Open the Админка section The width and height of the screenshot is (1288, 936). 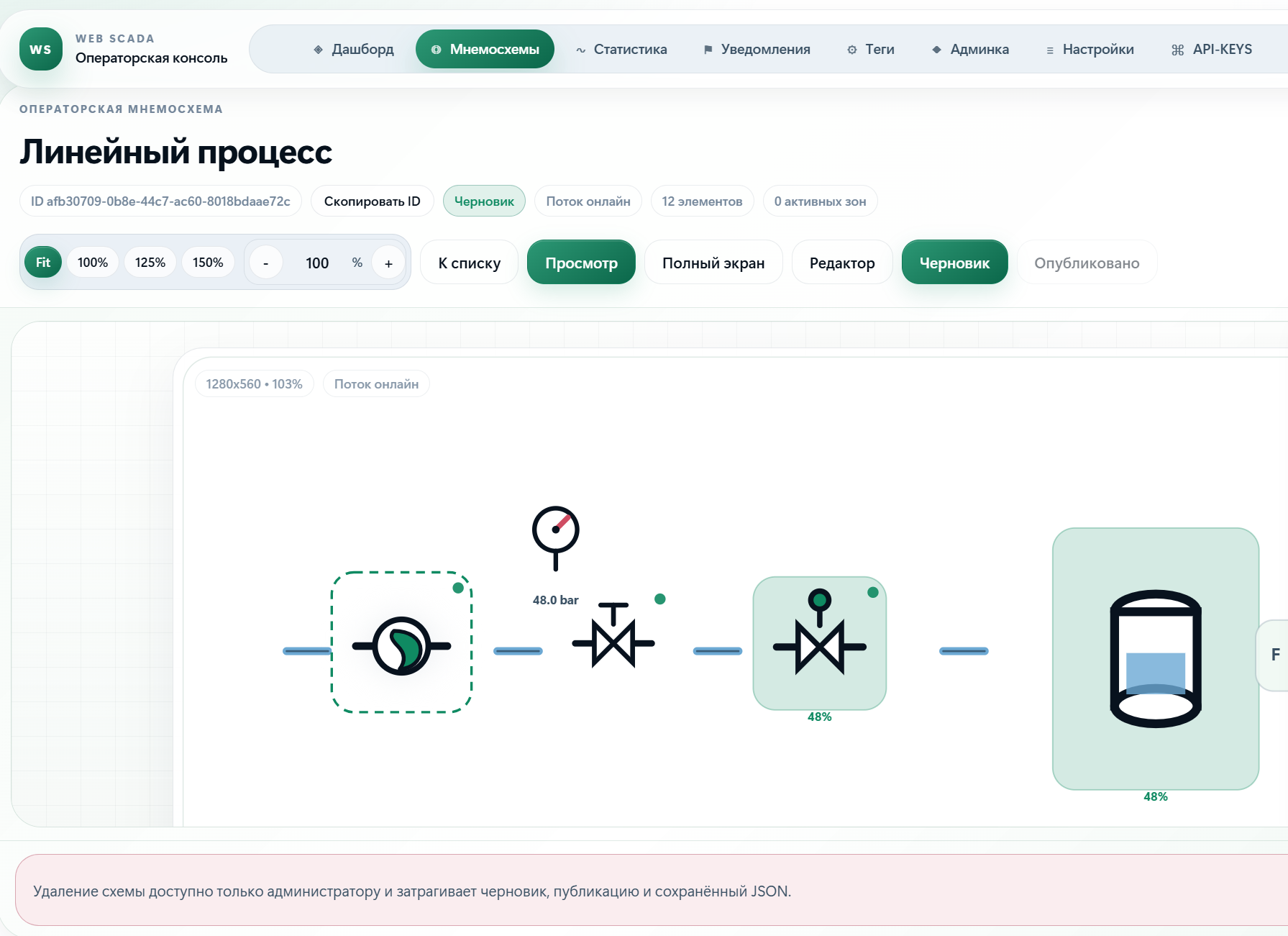click(x=971, y=49)
